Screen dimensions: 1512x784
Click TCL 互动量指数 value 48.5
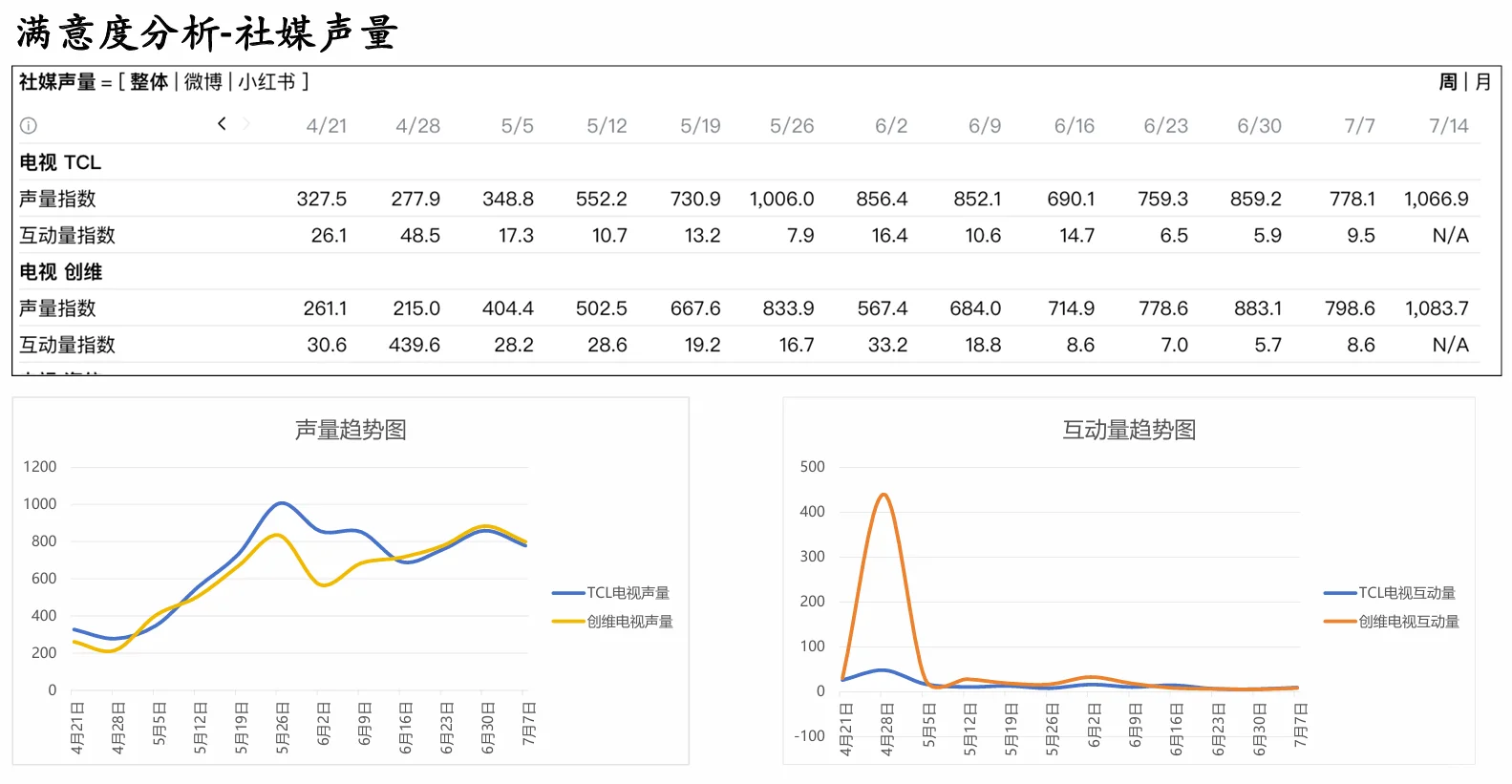click(420, 236)
